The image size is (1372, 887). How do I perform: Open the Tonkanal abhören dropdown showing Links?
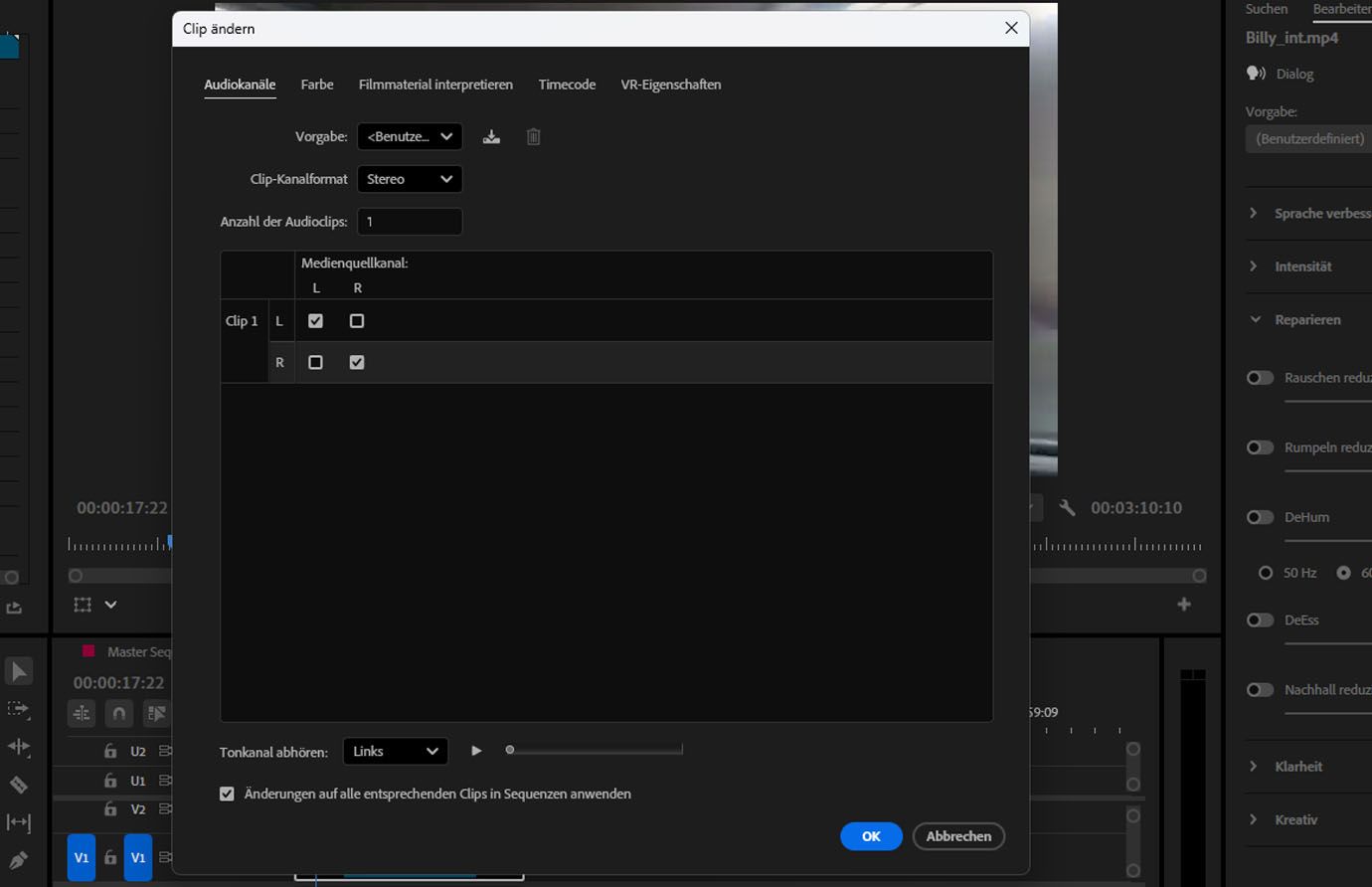pyautogui.click(x=395, y=751)
